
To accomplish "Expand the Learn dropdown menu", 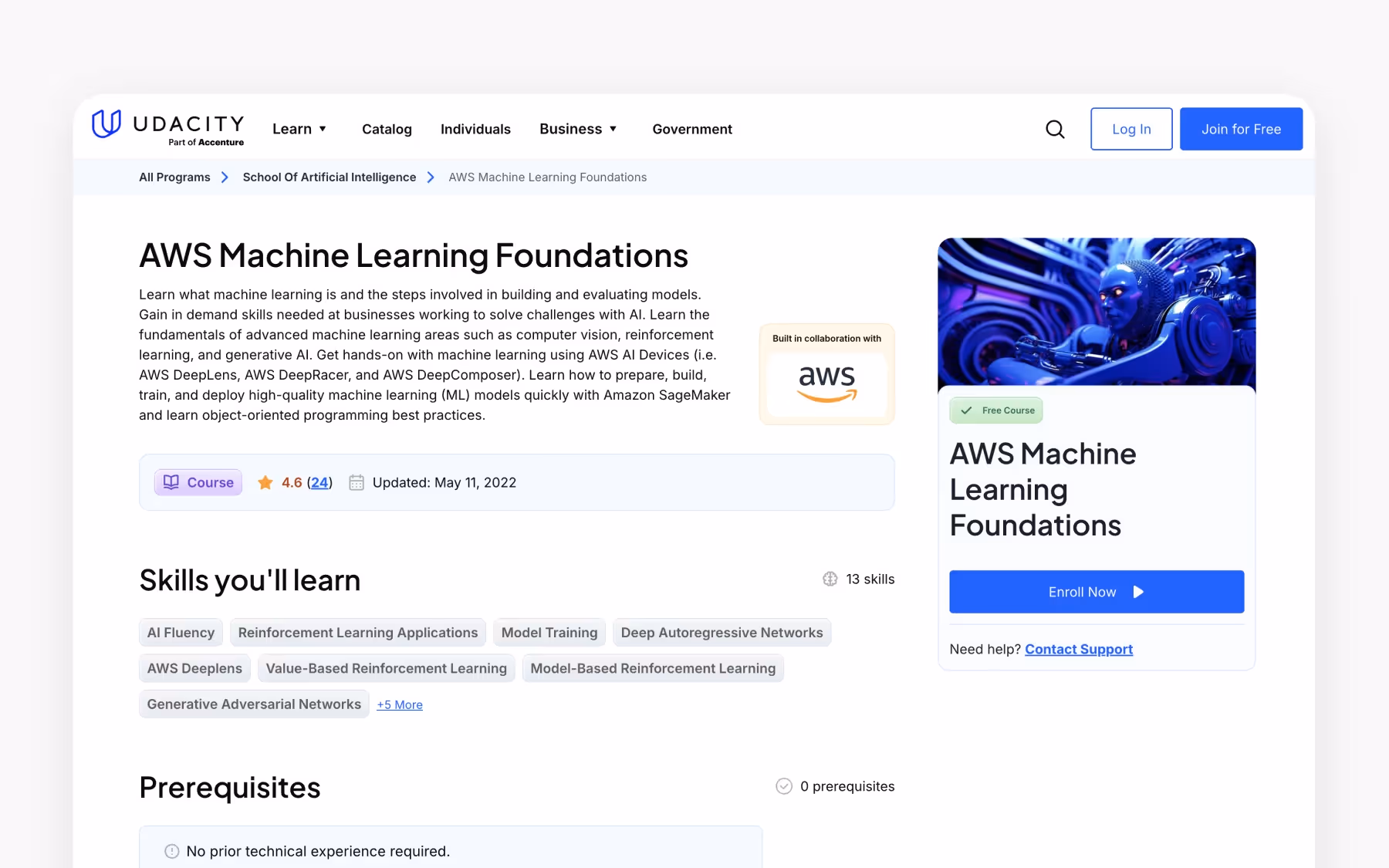I will click(299, 129).
